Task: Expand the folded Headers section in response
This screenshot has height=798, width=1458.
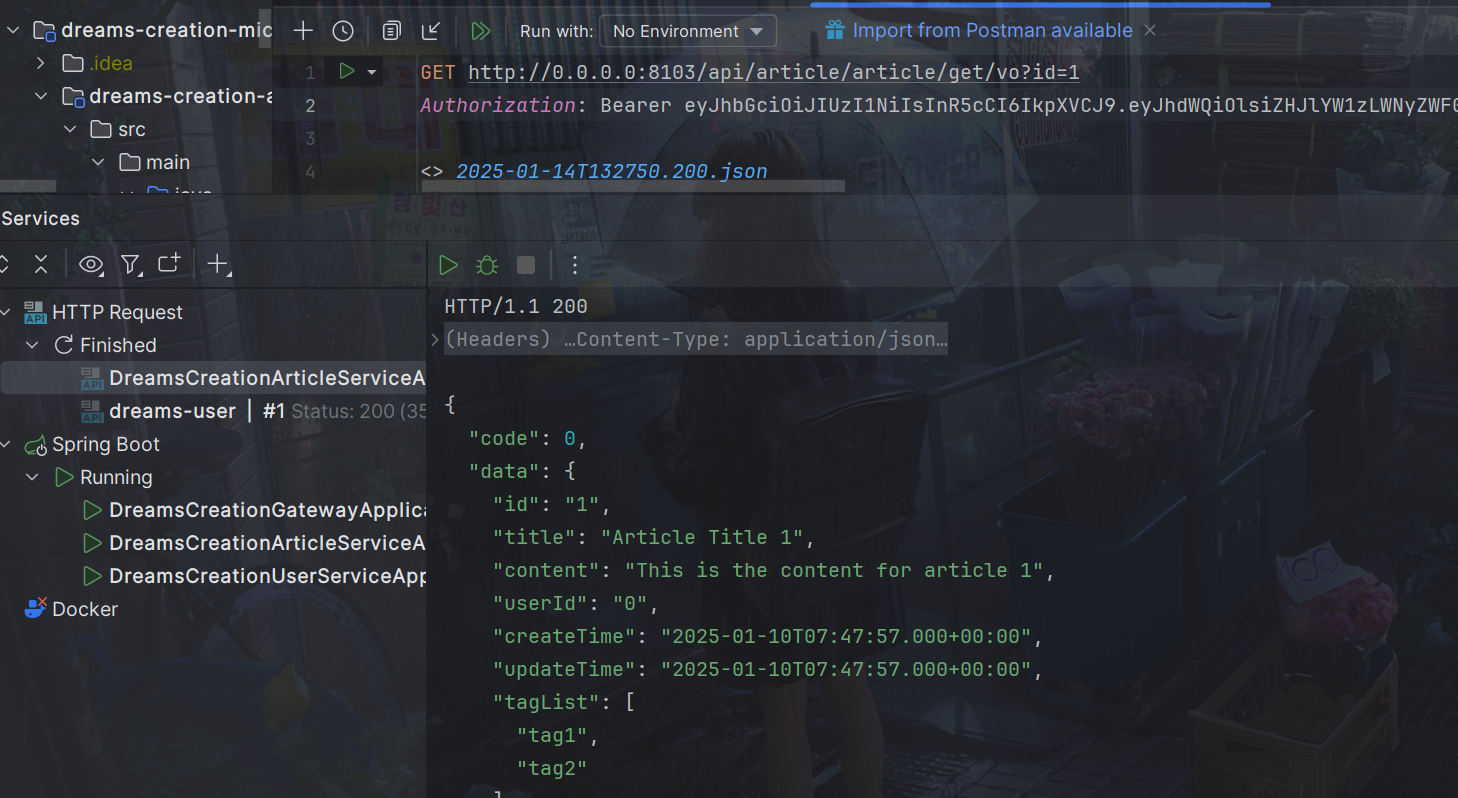Action: (x=435, y=339)
